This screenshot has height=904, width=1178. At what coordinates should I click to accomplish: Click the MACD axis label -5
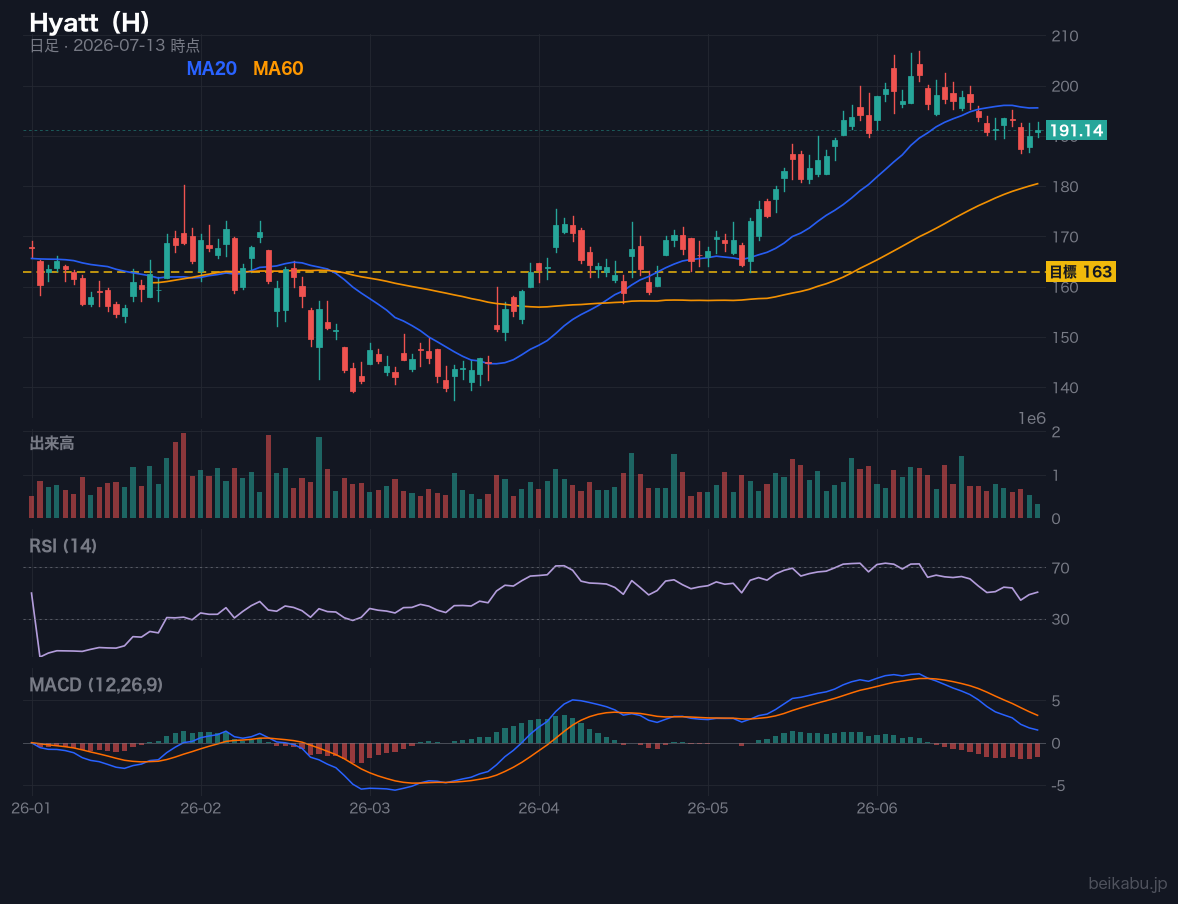[1058, 786]
